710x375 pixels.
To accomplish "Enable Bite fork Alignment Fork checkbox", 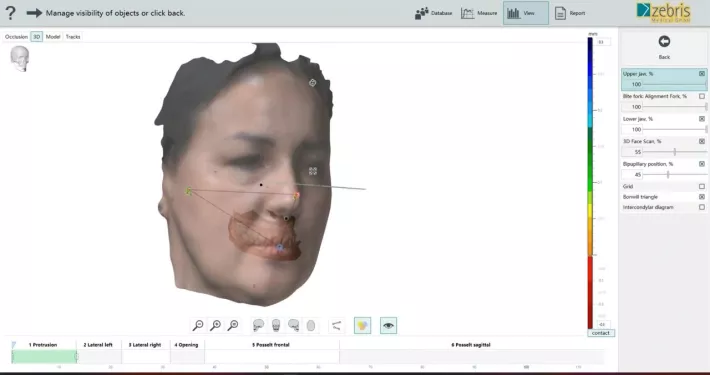I will [702, 96].
